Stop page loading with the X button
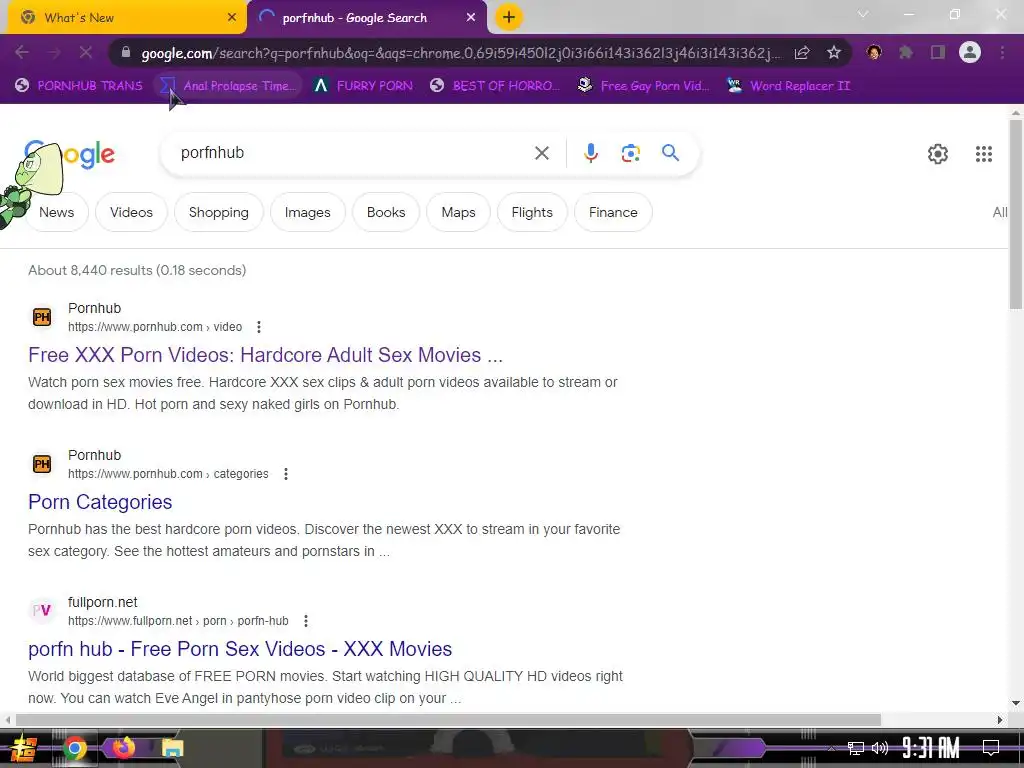The height and width of the screenshot is (768, 1024). click(86, 52)
